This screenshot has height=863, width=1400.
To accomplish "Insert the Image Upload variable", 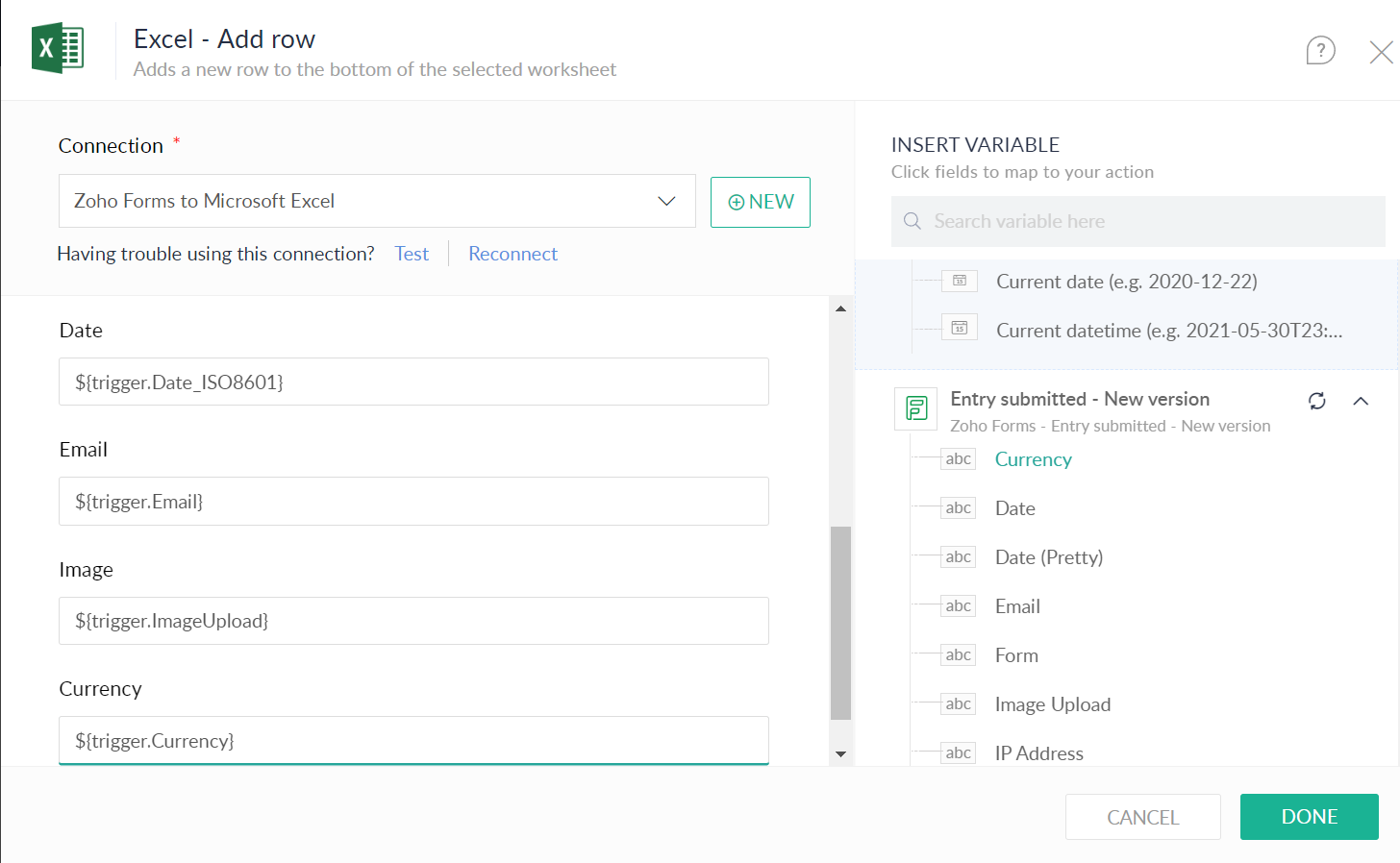I will coord(1053,704).
